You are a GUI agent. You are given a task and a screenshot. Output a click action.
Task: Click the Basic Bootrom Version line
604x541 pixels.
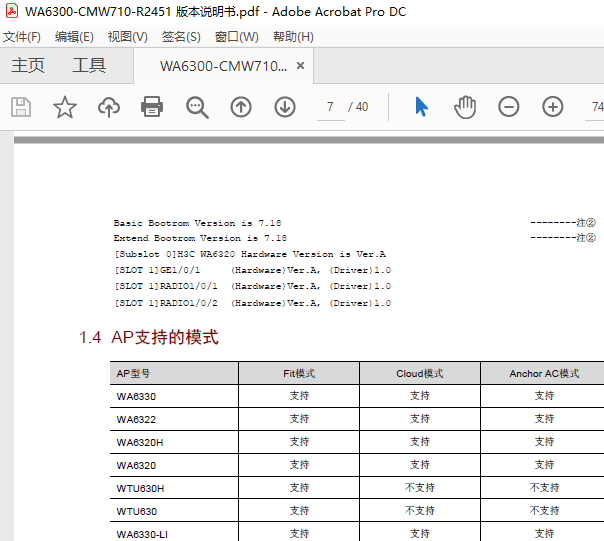197,223
